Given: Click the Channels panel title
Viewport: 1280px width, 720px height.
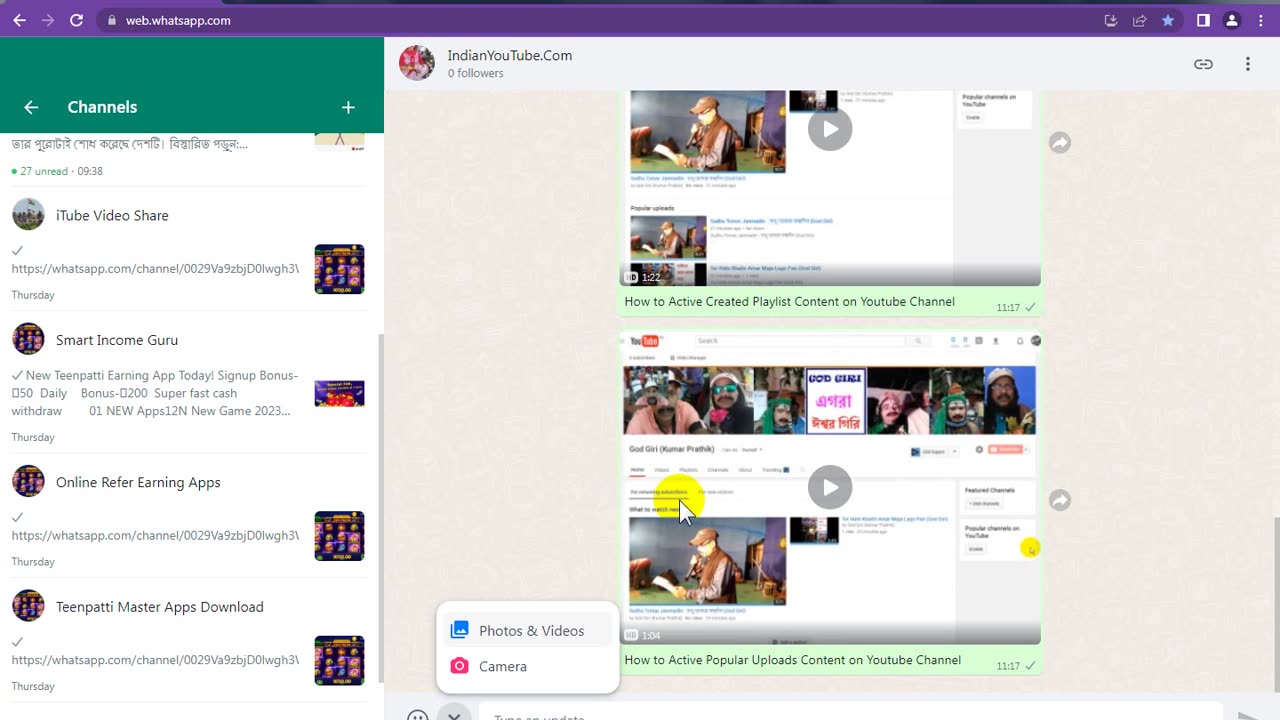Looking at the screenshot, I should [x=102, y=107].
